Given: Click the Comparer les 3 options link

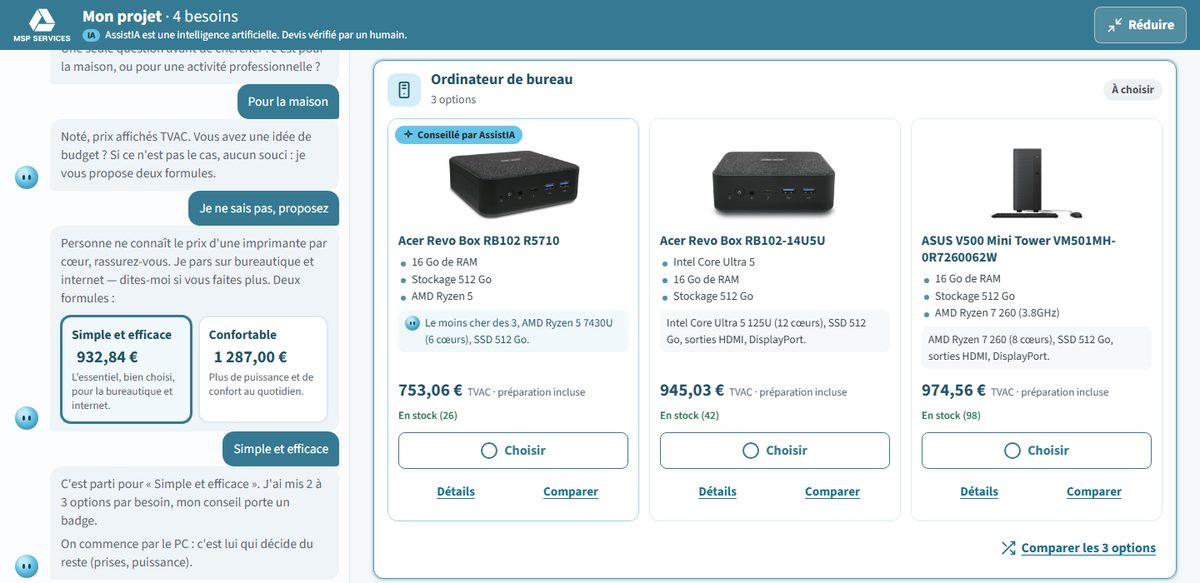Looking at the screenshot, I should 1088,548.
